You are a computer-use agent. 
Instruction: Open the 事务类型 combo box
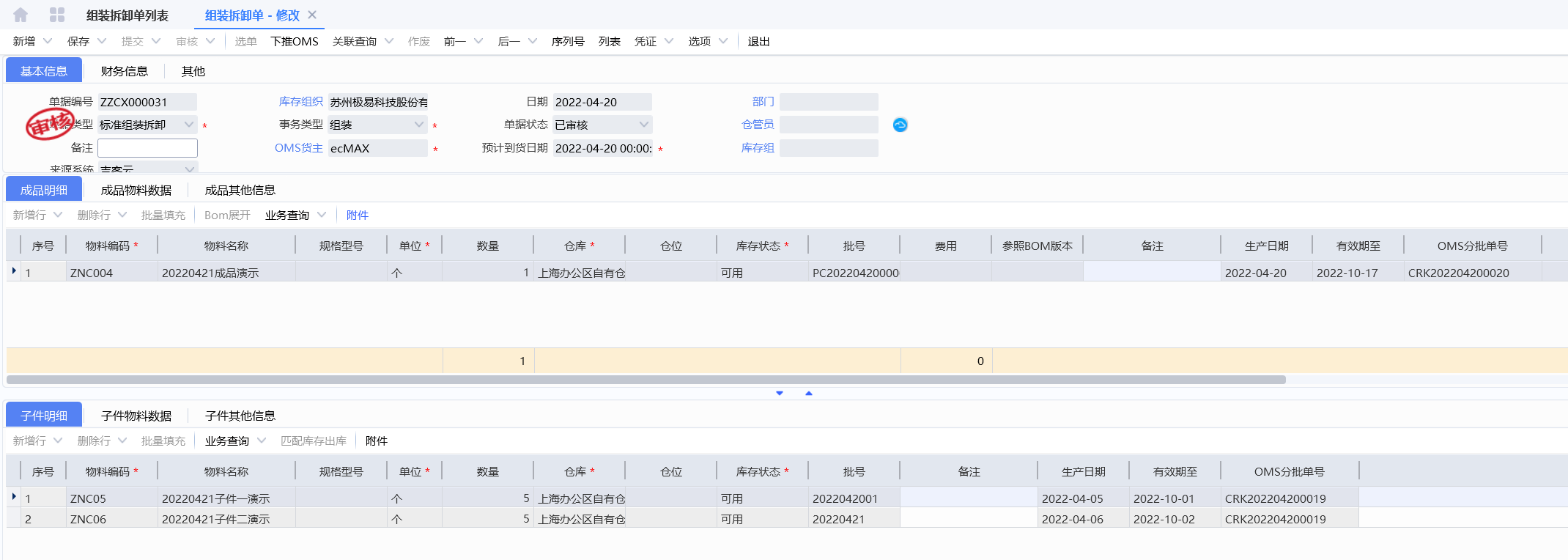click(x=377, y=125)
